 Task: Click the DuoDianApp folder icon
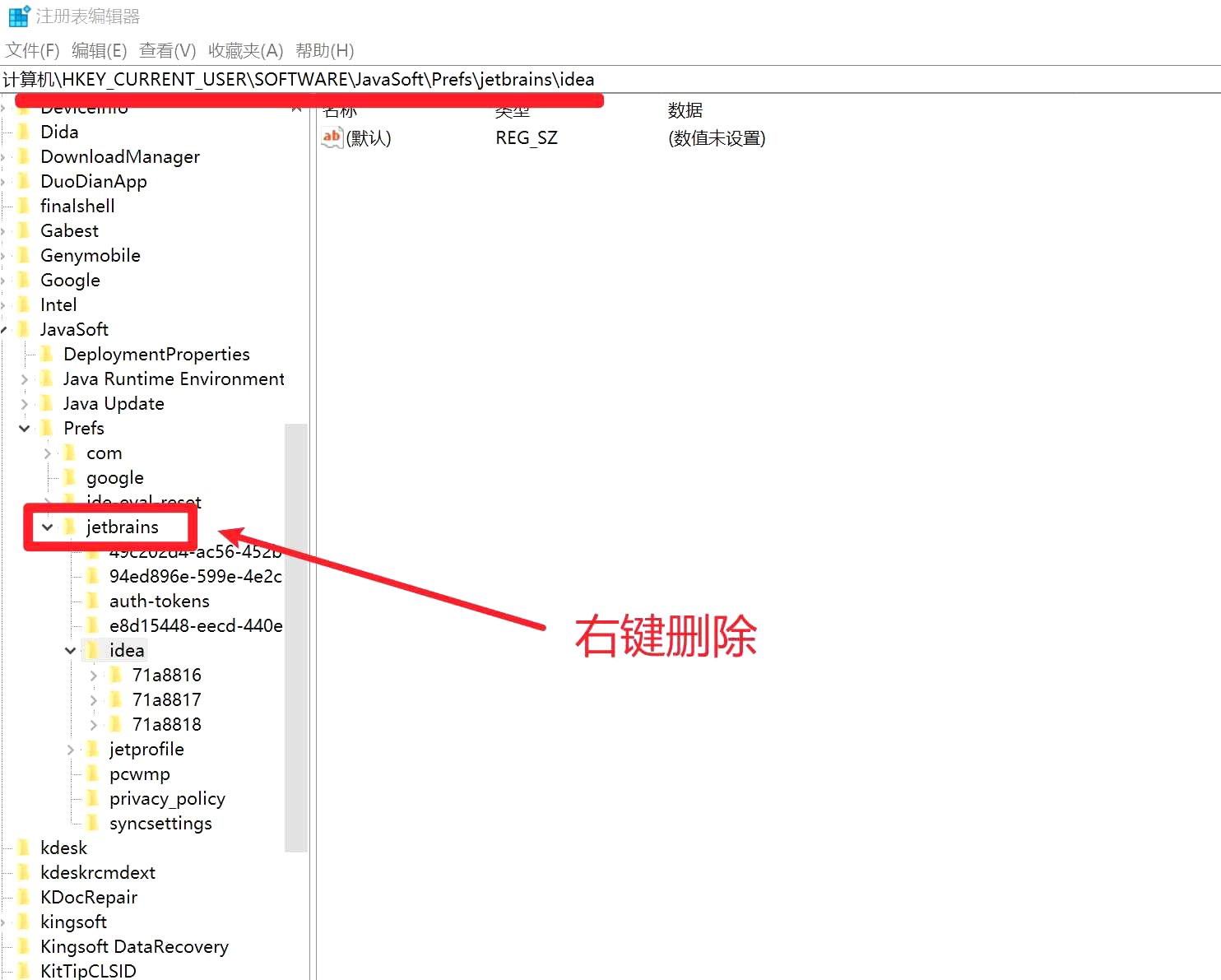coord(25,181)
